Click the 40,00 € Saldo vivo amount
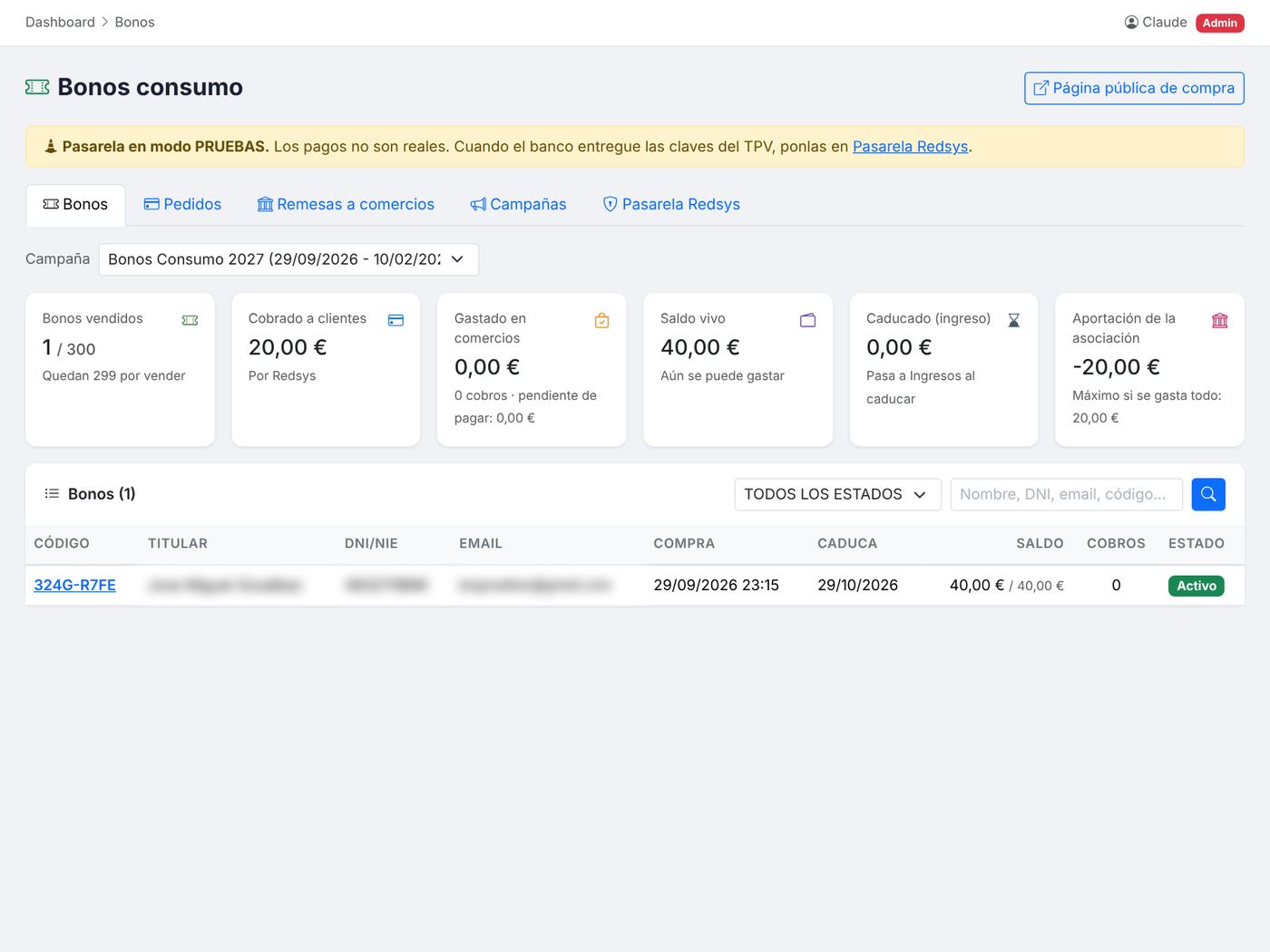Screen dimensions: 1270x952 pyautogui.click(x=700, y=347)
